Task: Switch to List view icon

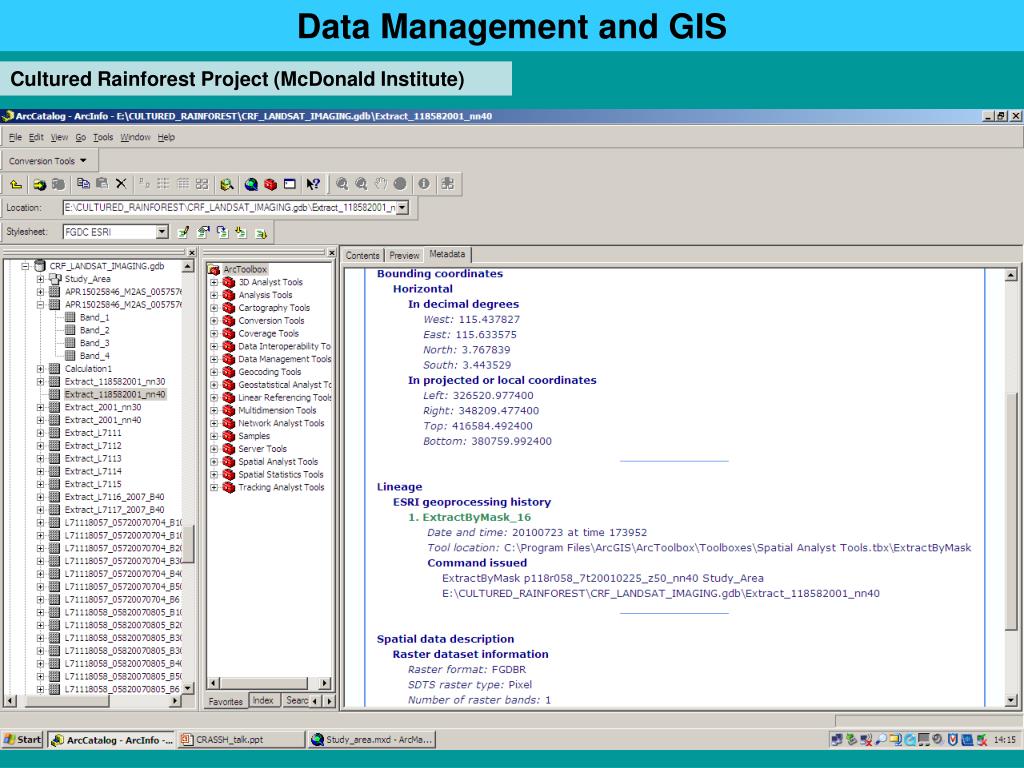Action: pyautogui.click(x=163, y=184)
